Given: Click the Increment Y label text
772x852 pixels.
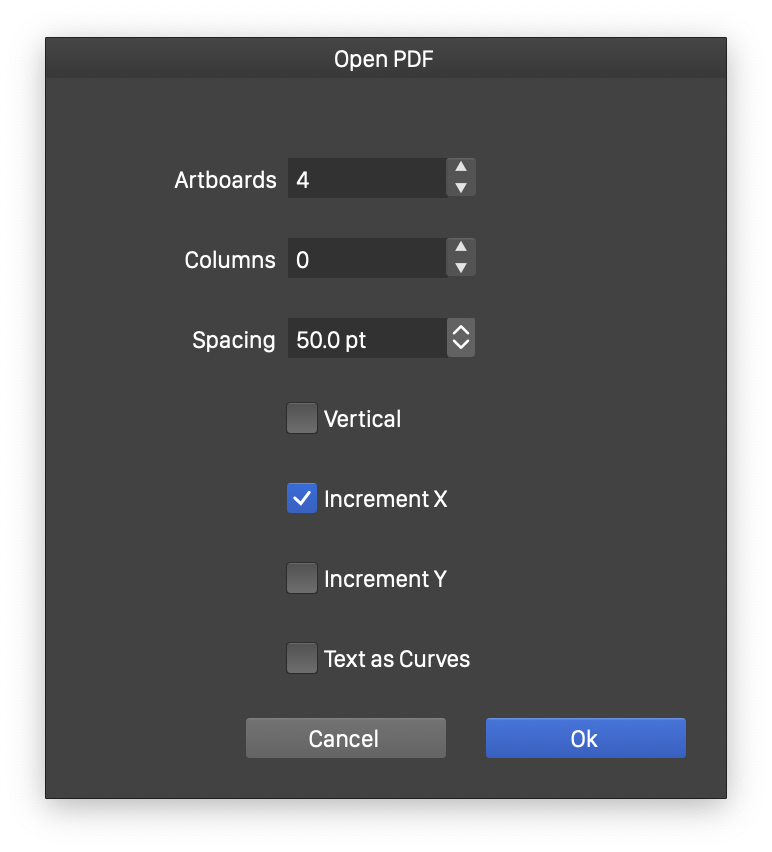Looking at the screenshot, I should point(385,579).
